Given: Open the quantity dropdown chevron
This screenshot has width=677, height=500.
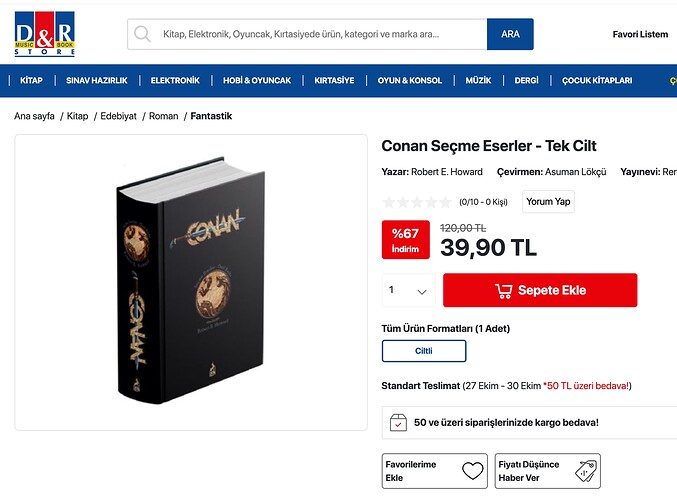Looking at the screenshot, I should (422, 292).
